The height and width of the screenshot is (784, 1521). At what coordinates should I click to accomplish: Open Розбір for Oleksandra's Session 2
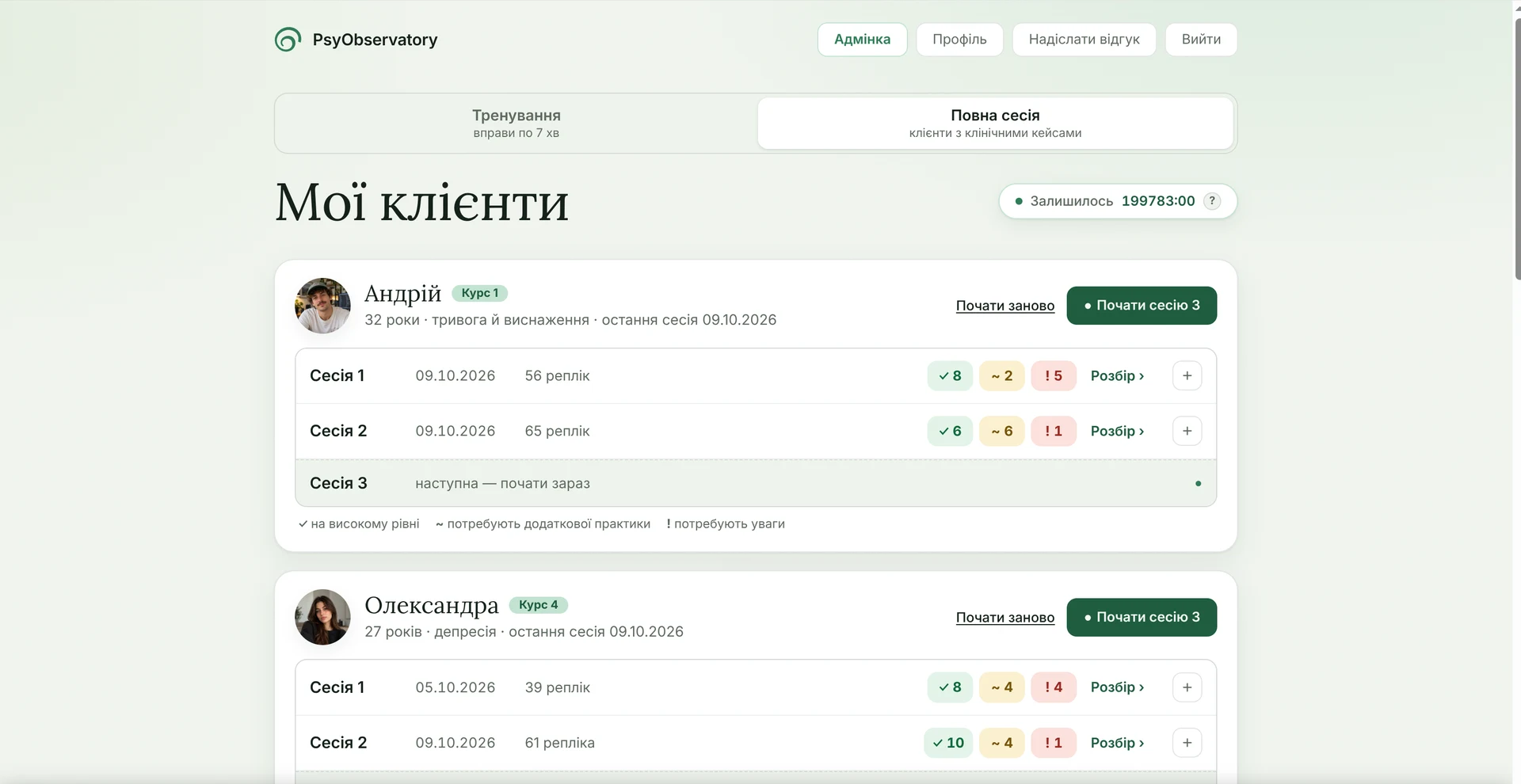point(1117,743)
